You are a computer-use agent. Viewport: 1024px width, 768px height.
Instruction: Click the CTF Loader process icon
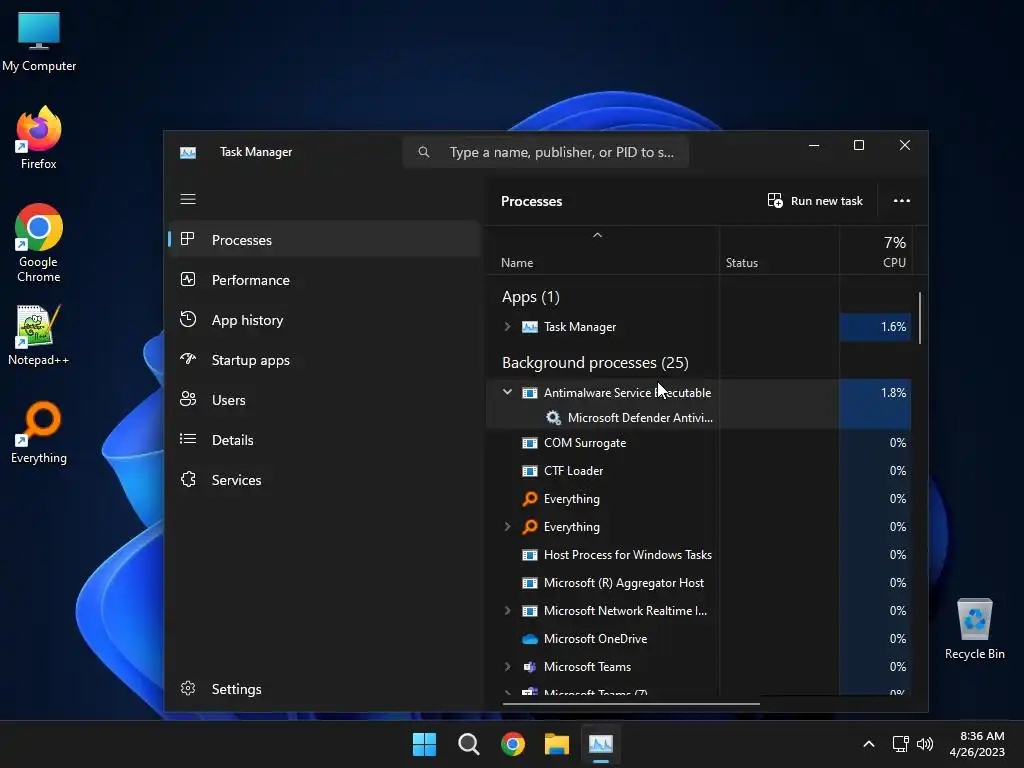click(530, 471)
